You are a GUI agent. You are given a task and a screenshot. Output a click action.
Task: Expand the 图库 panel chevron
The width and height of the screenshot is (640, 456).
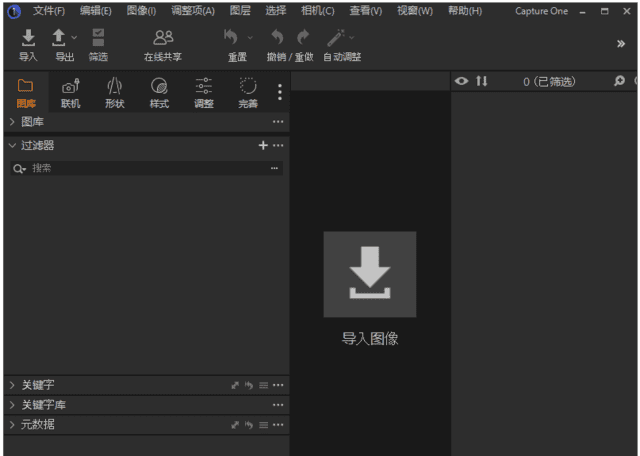(12, 122)
